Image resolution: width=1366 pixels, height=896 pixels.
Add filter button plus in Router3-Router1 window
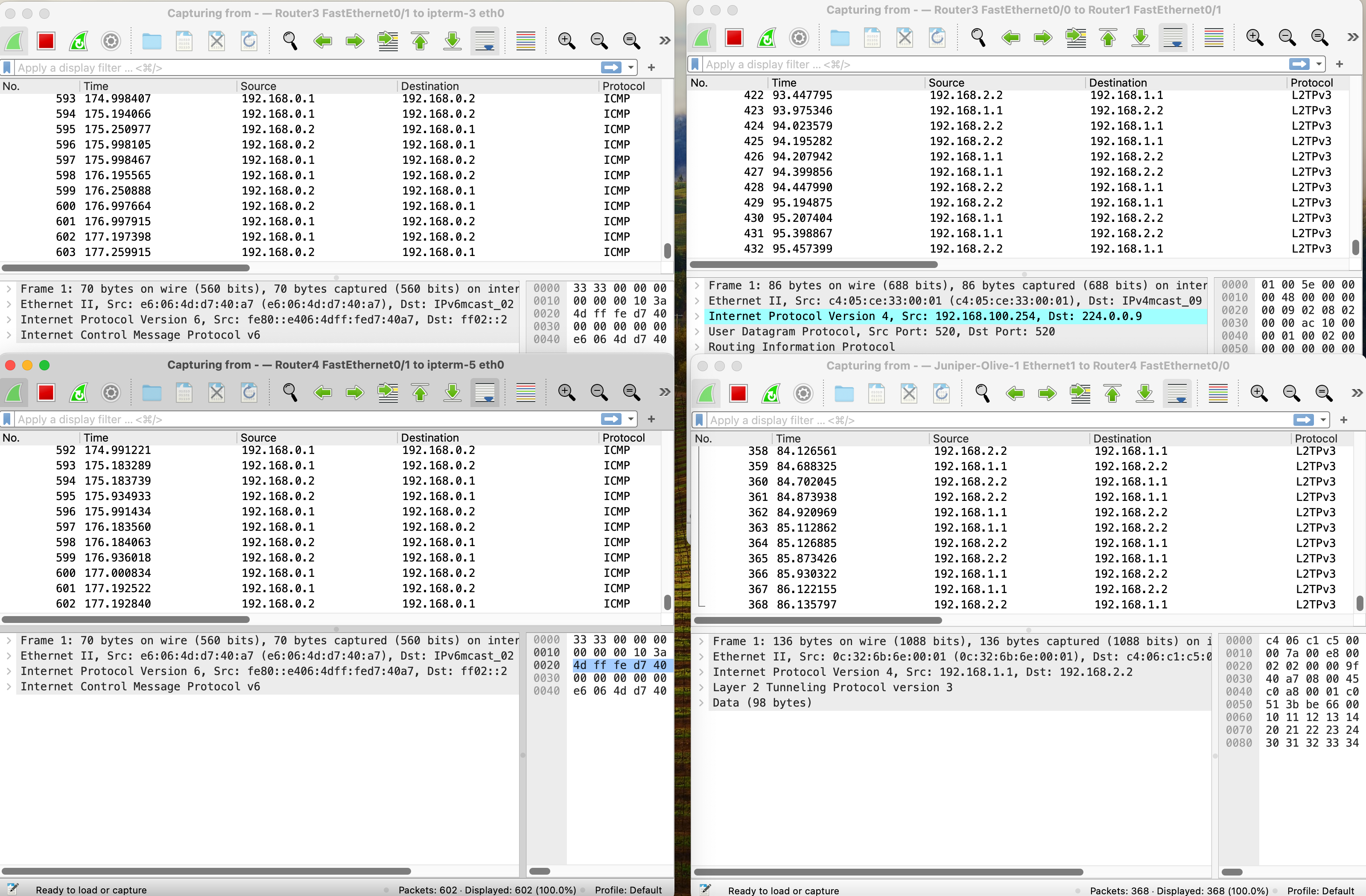(1339, 64)
